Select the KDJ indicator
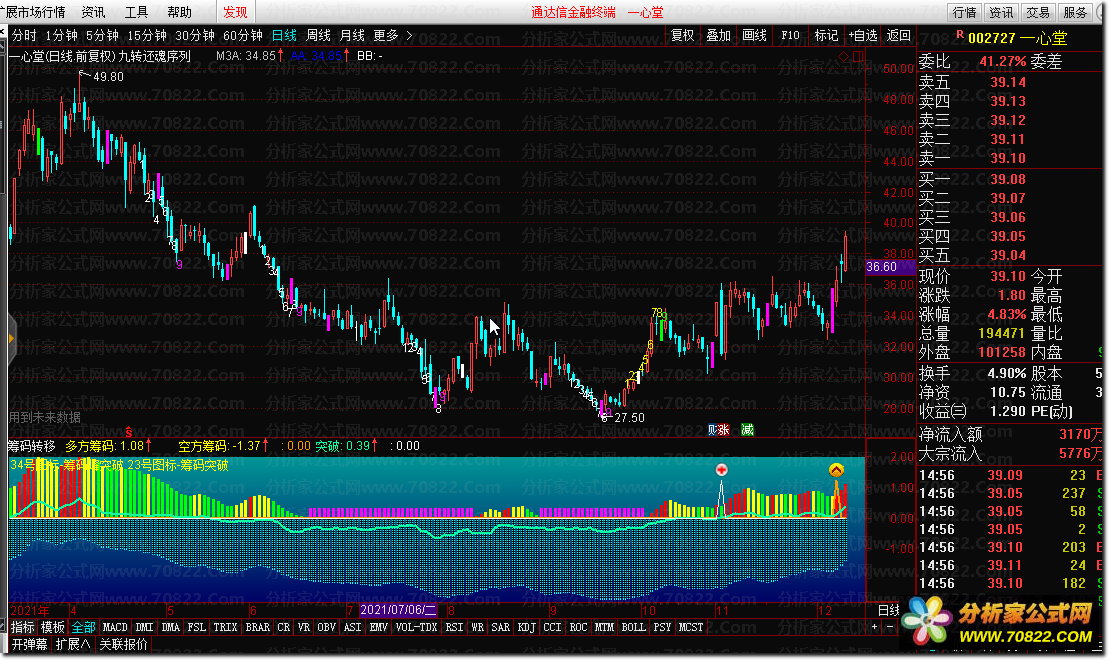Image resolution: width=1111 pixels, height=661 pixels. tap(526, 627)
